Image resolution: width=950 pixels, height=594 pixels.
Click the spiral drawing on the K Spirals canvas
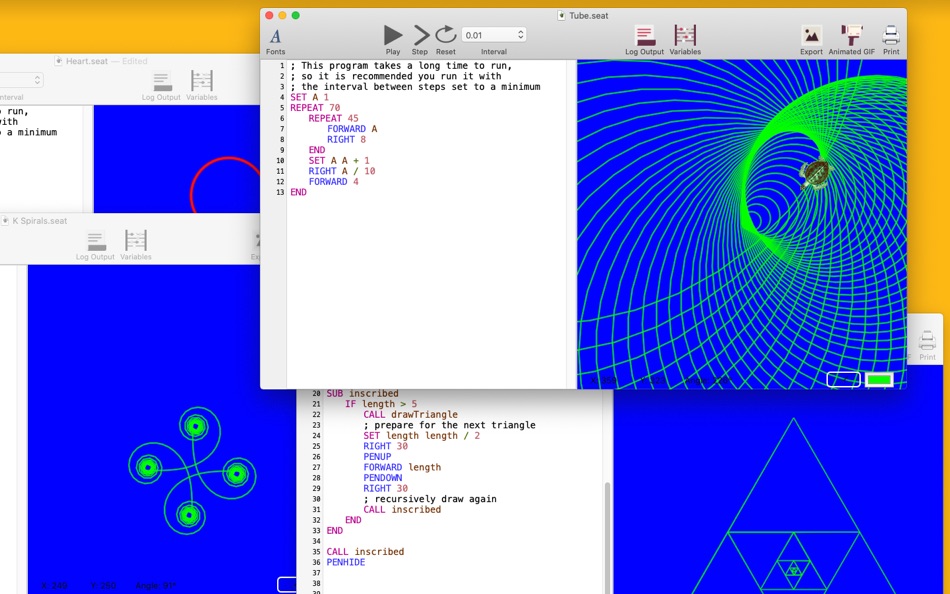pyautogui.click(x=192, y=471)
